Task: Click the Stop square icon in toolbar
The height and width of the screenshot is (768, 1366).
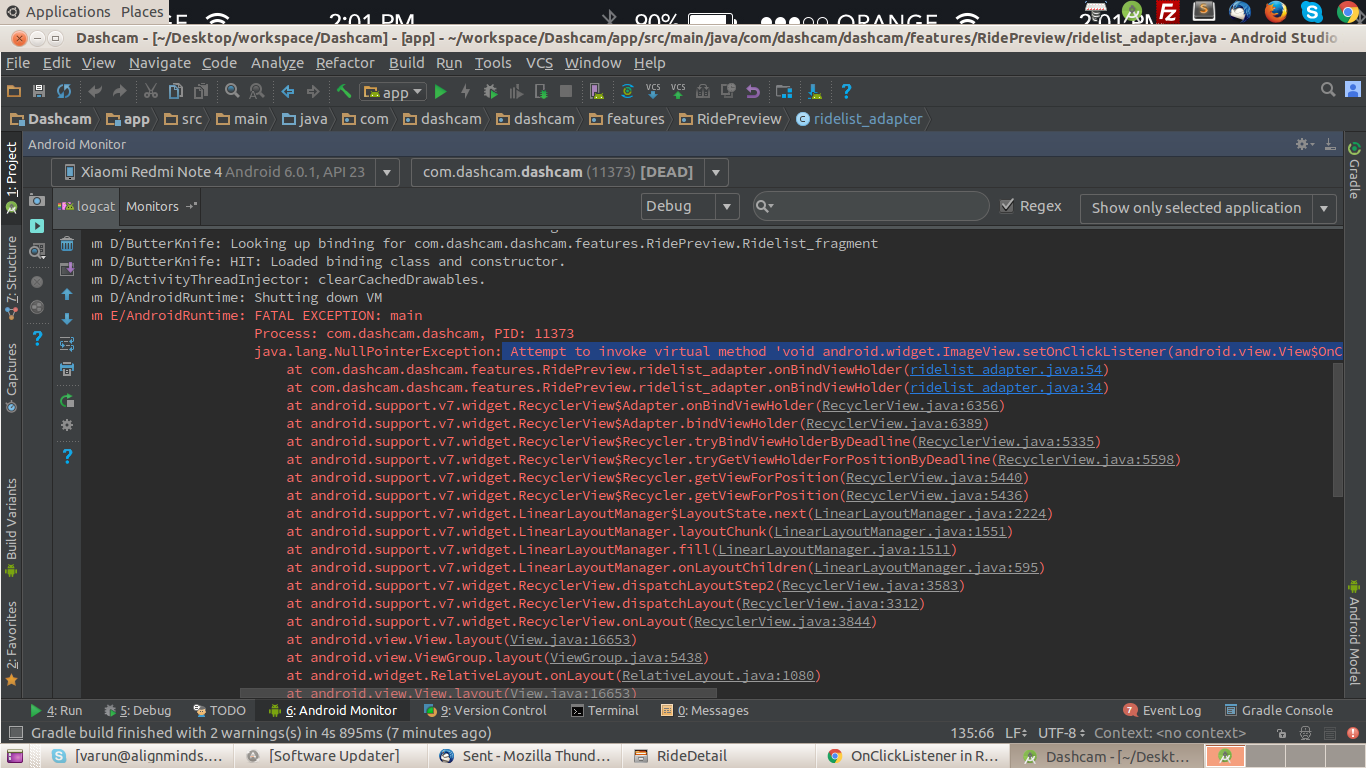Action: 566,91
